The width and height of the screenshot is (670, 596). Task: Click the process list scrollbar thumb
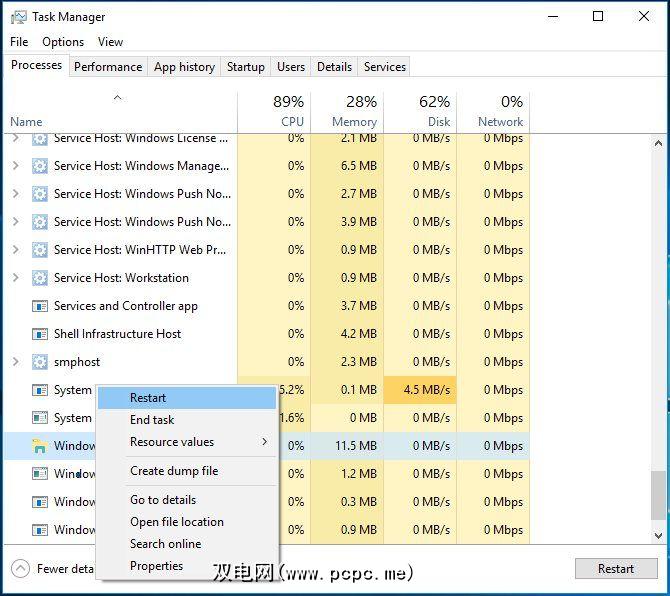pos(658,496)
